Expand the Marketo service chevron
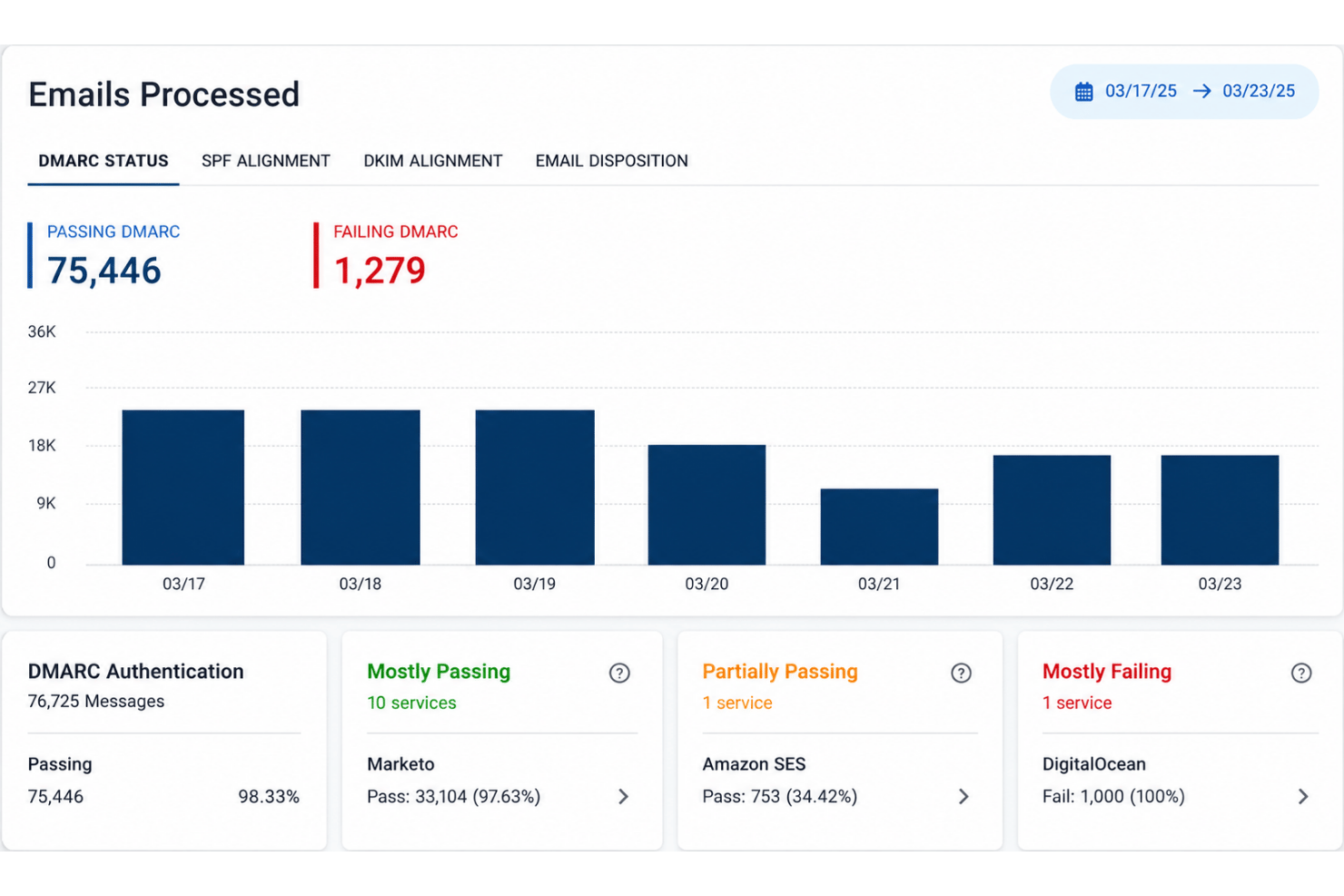This screenshot has height=896, width=1344. 624,796
